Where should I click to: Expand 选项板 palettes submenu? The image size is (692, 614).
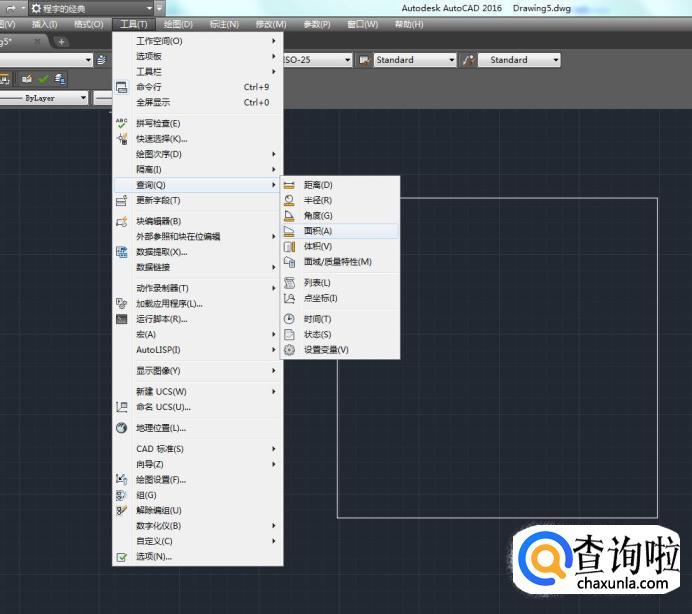tap(198, 56)
